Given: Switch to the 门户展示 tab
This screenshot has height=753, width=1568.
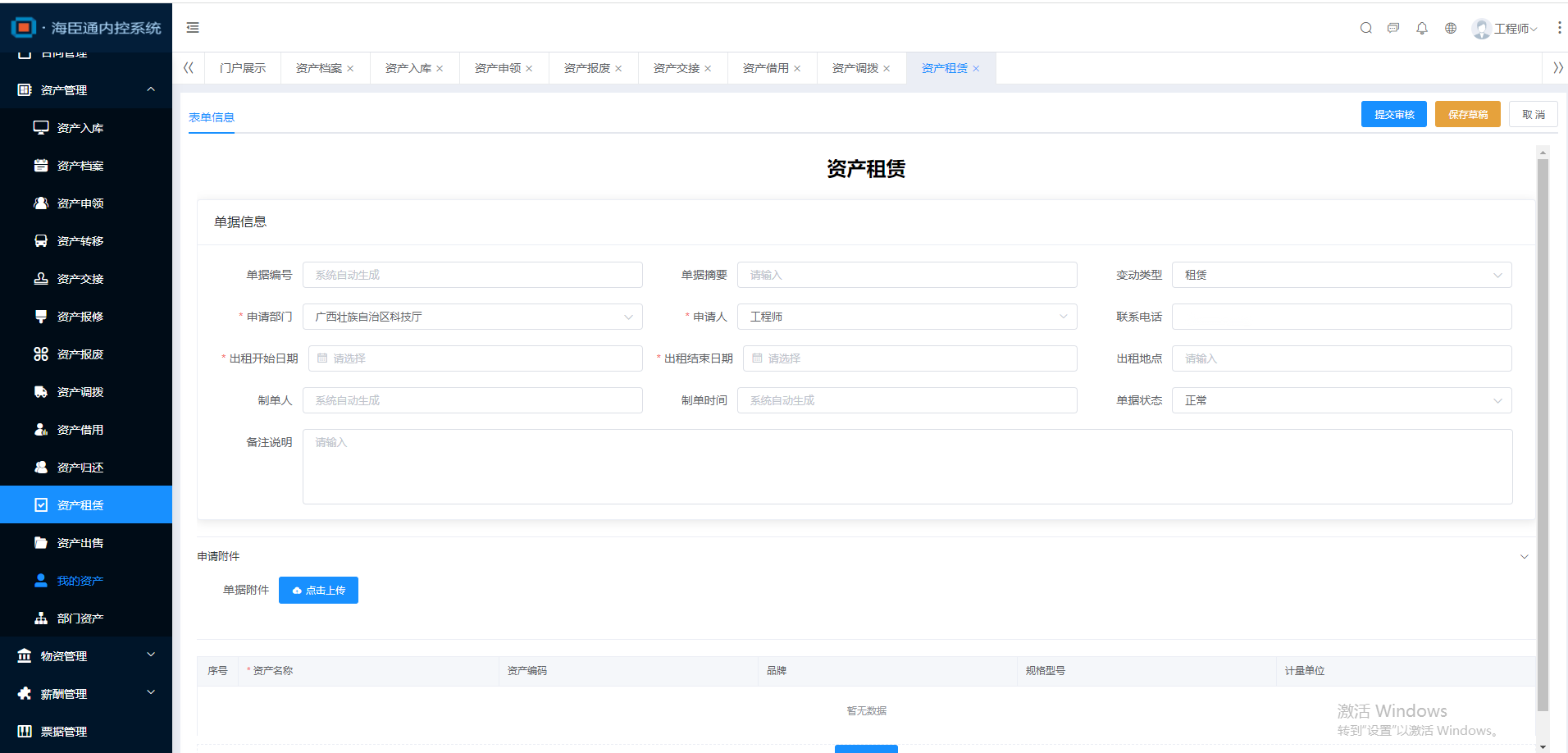Looking at the screenshot, I should pyautogui.click(x=243, y=68).
